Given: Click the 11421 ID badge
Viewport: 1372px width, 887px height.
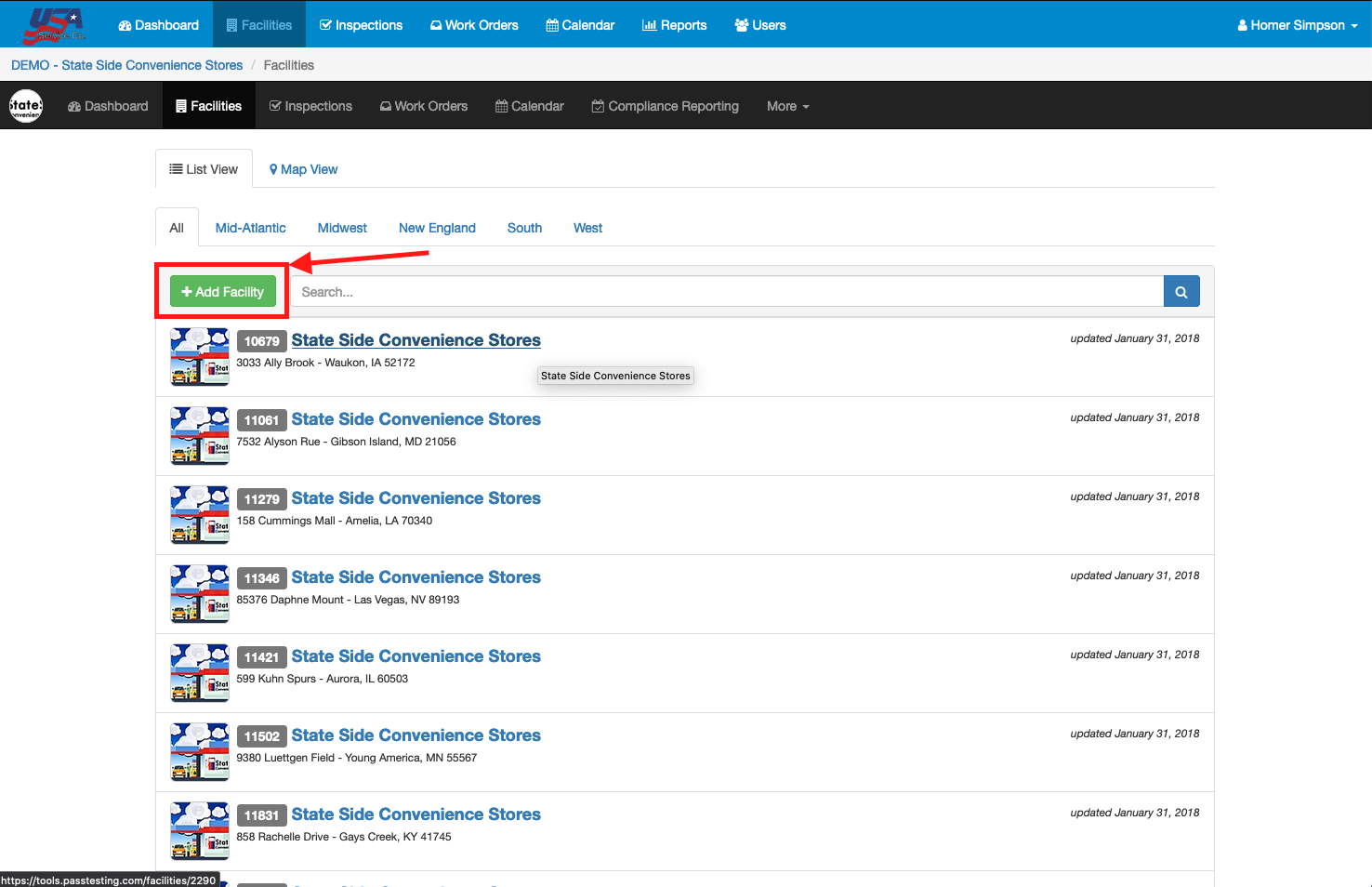Looking at the screenshot, I should click(262, 657).
